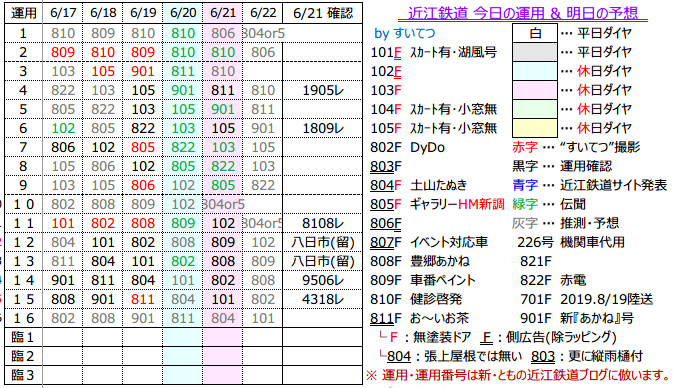Click the 6/20 column header

(x=183, y=13)
